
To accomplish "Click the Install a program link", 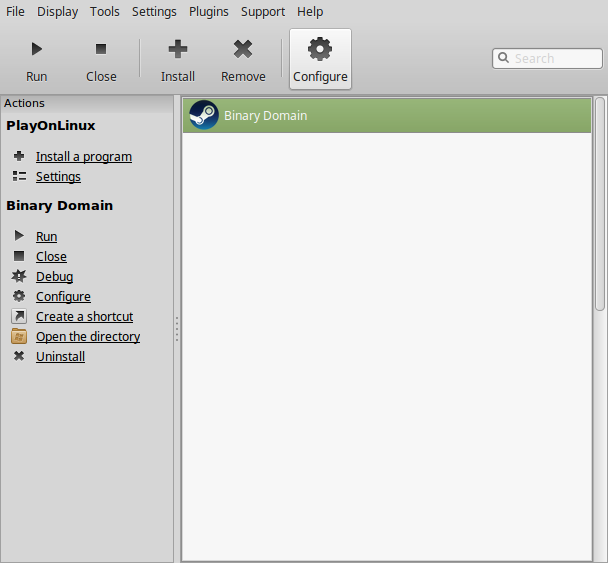I will point(84,157).
